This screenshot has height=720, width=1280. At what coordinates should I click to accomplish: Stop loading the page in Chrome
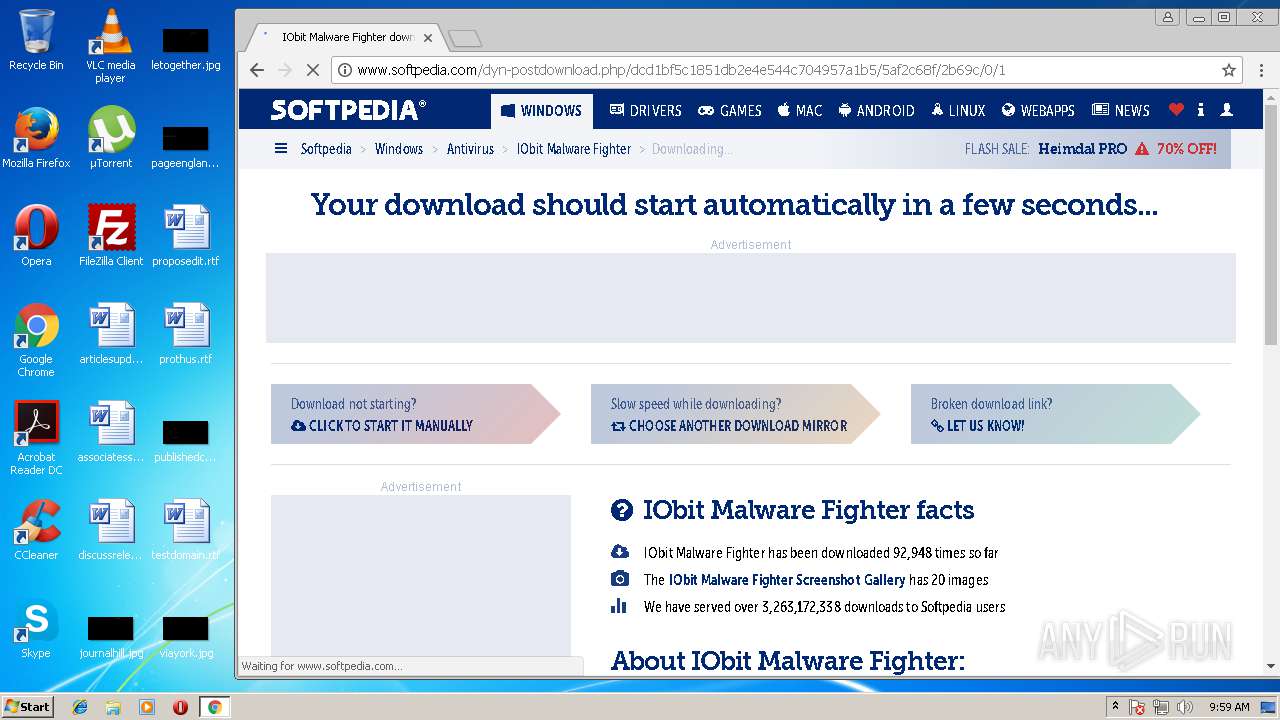312,70
